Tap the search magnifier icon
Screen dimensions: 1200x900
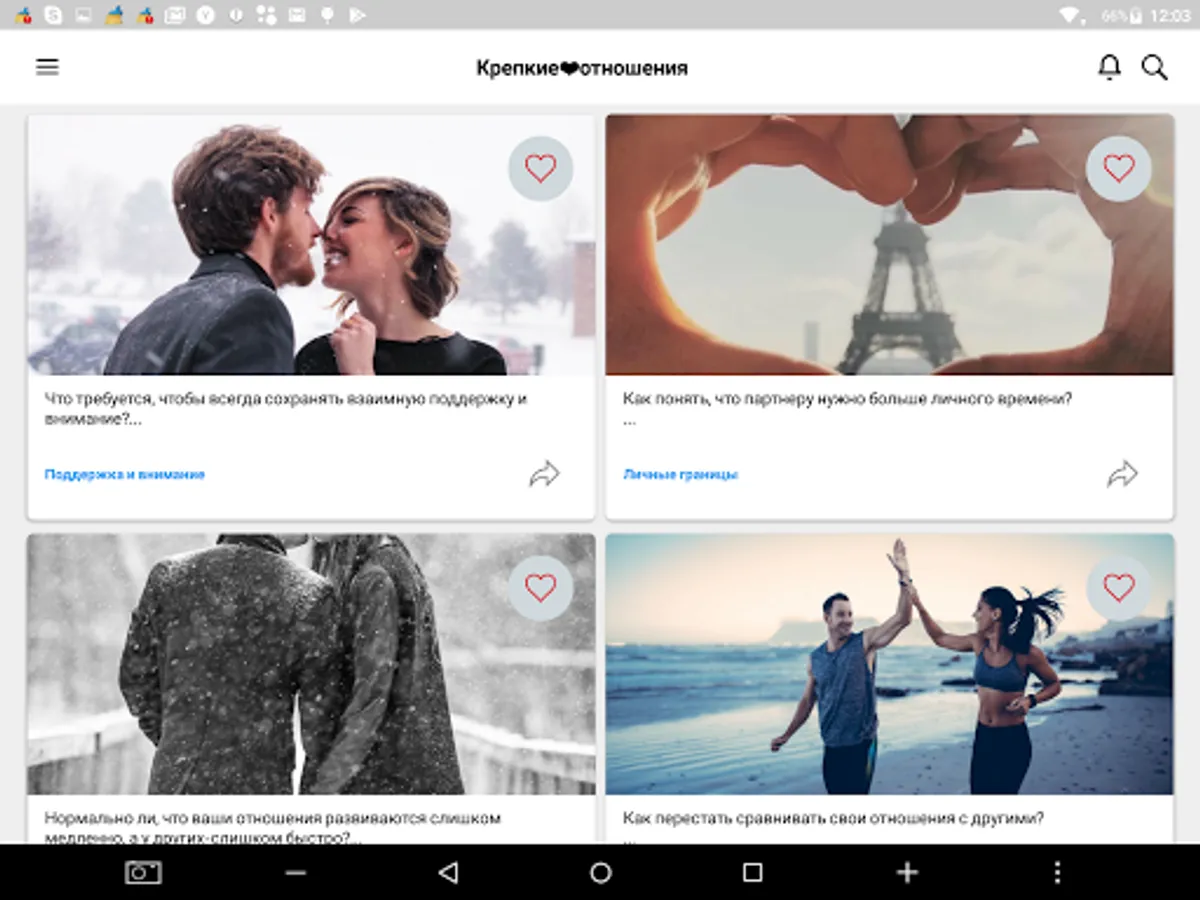tap(1155, 68)
